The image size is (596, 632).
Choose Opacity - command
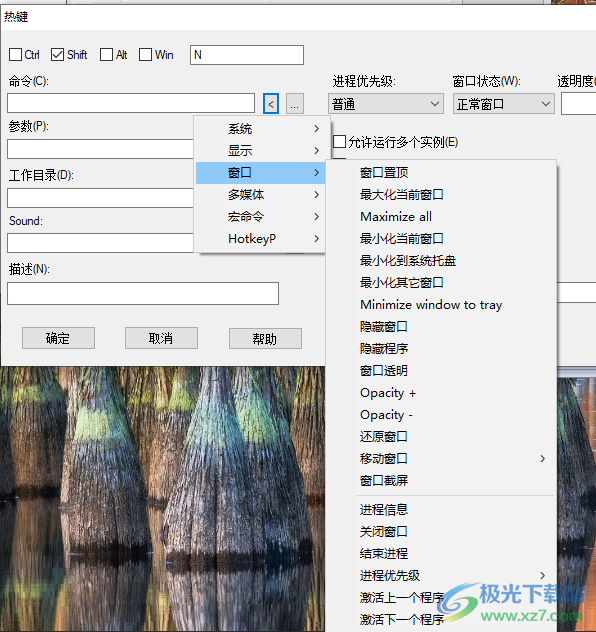point(441,414)
